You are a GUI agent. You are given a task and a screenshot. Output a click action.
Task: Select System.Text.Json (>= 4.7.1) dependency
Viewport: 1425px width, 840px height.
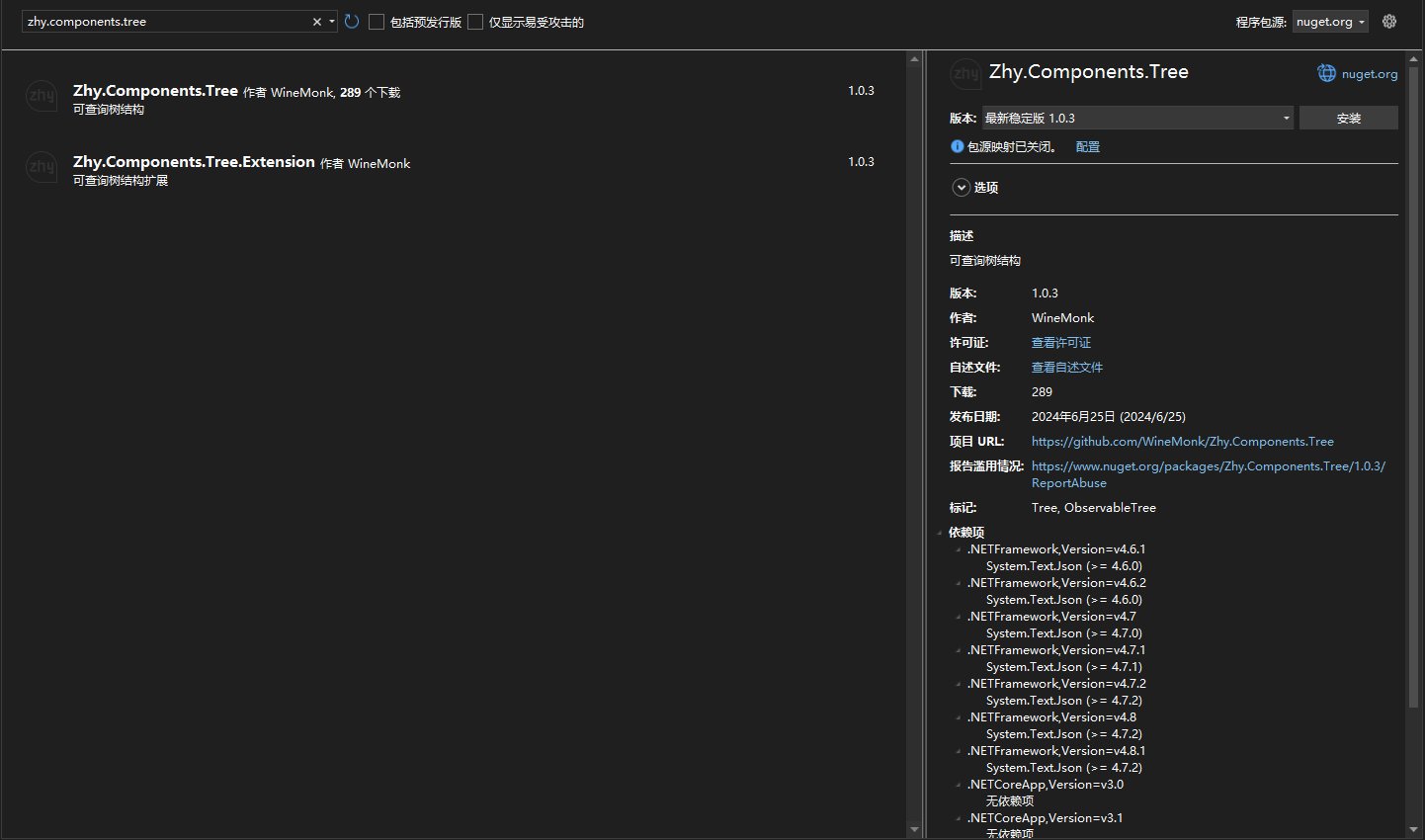[x=1064, y=667]
